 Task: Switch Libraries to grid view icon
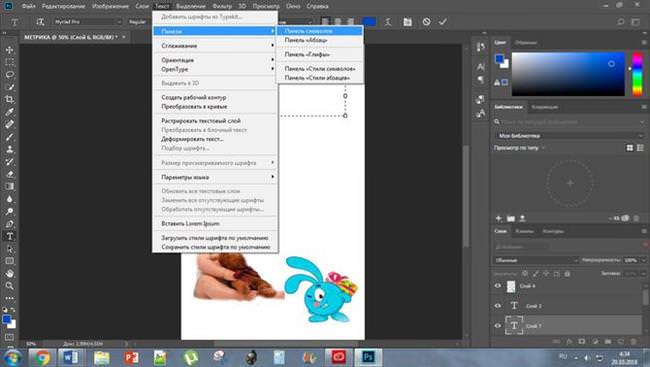tap(630, 148)
